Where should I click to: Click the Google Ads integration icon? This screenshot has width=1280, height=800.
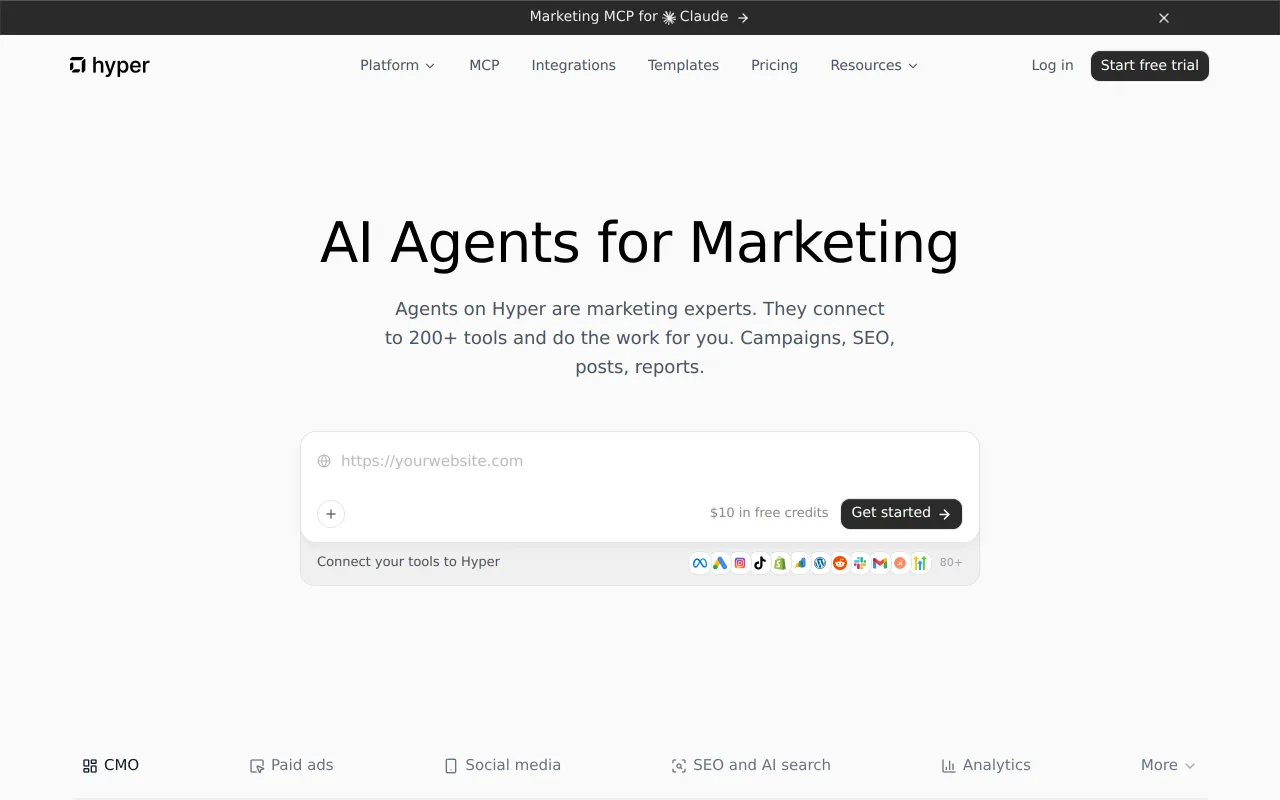tap(720, 563)
